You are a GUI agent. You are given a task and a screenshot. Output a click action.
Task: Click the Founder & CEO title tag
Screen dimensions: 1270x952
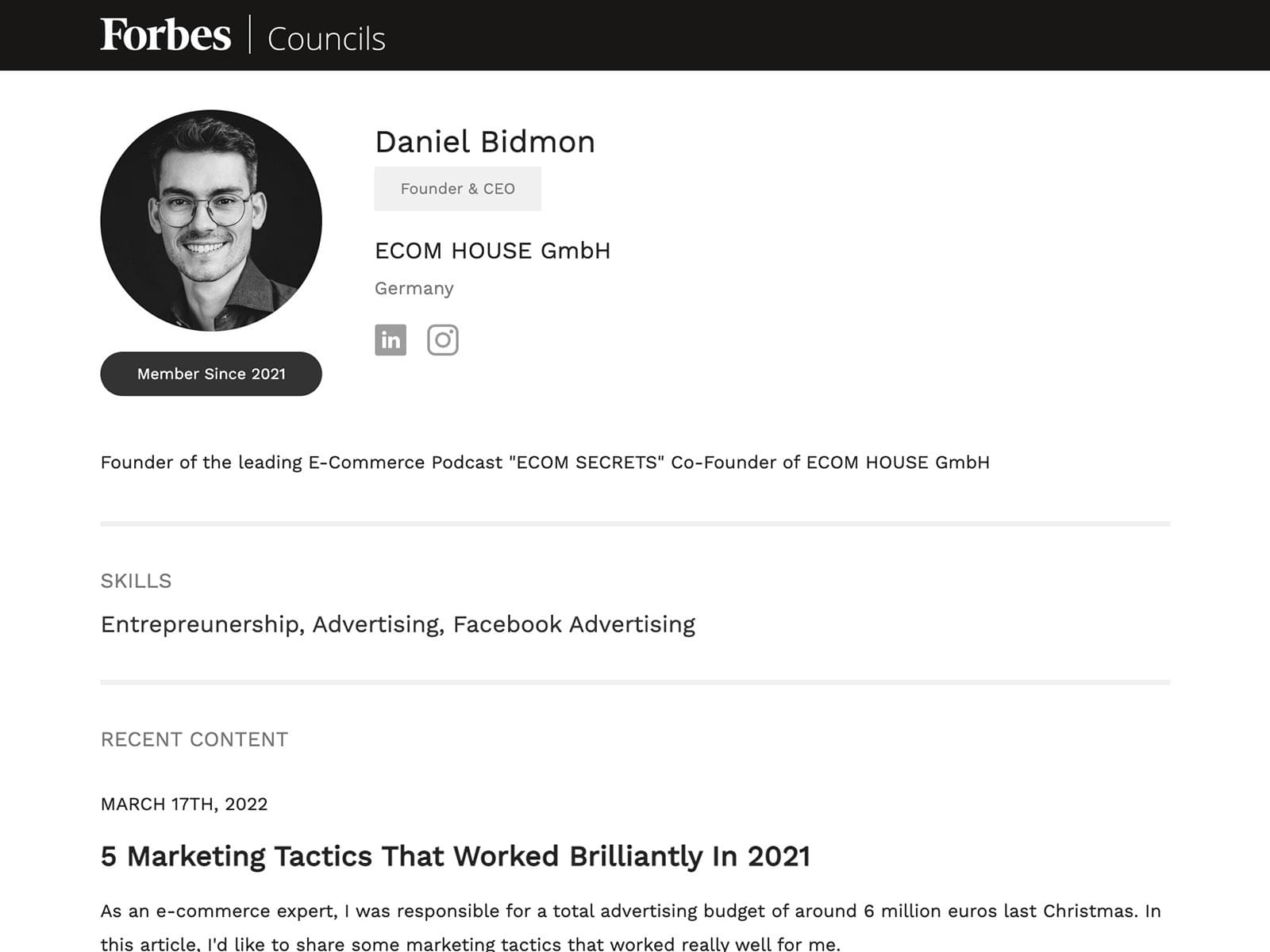[x=458, y=189]
